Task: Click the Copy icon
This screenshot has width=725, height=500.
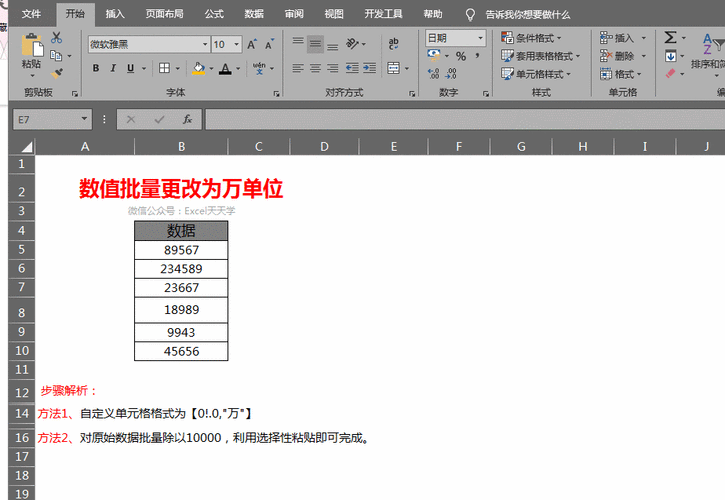Action: [x=56, y=56]
